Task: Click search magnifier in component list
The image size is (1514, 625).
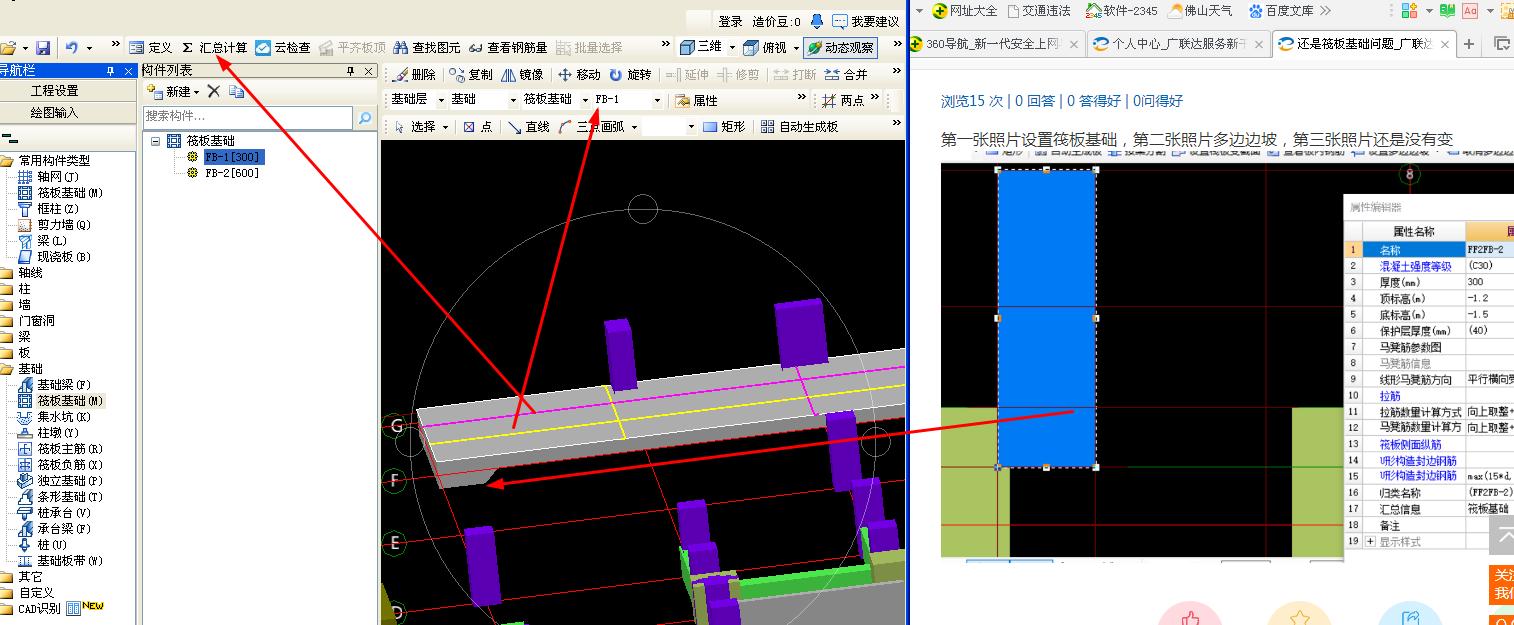Action: coord(363,117)
